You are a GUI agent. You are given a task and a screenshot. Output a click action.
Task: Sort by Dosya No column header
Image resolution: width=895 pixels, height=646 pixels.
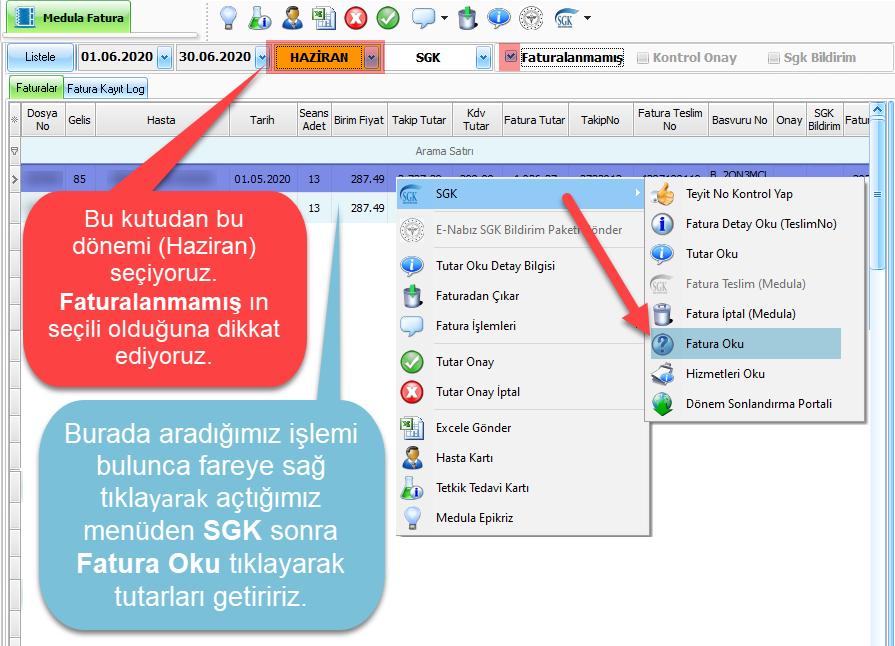coord(43,120)
